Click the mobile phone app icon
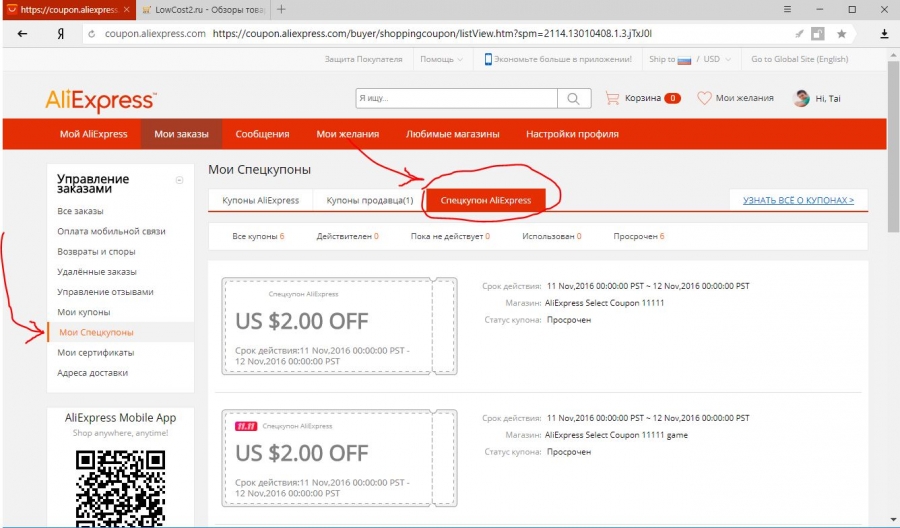 click(x=488, y=59)
